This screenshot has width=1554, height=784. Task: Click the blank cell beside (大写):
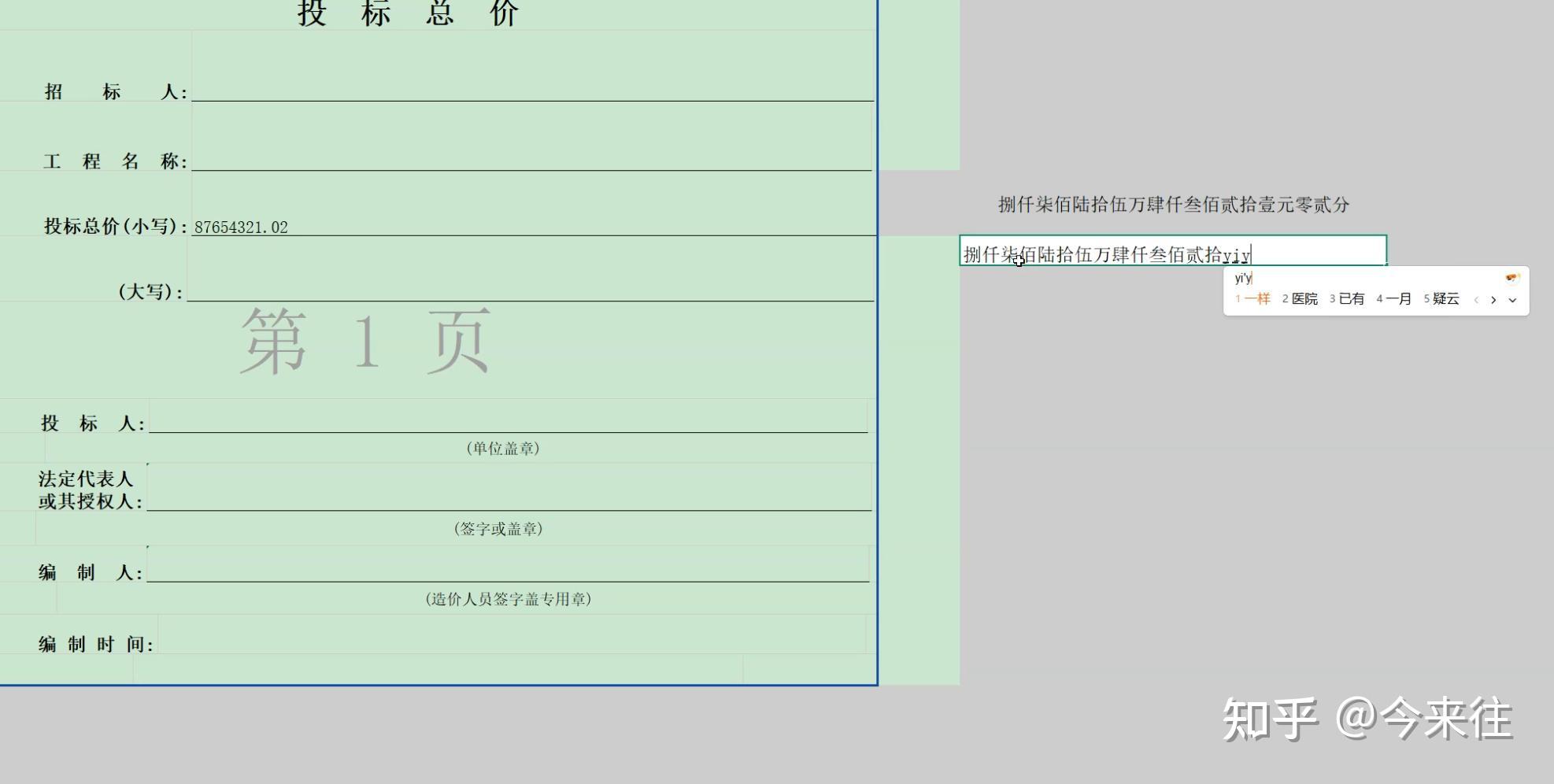[x=531, y=290]
